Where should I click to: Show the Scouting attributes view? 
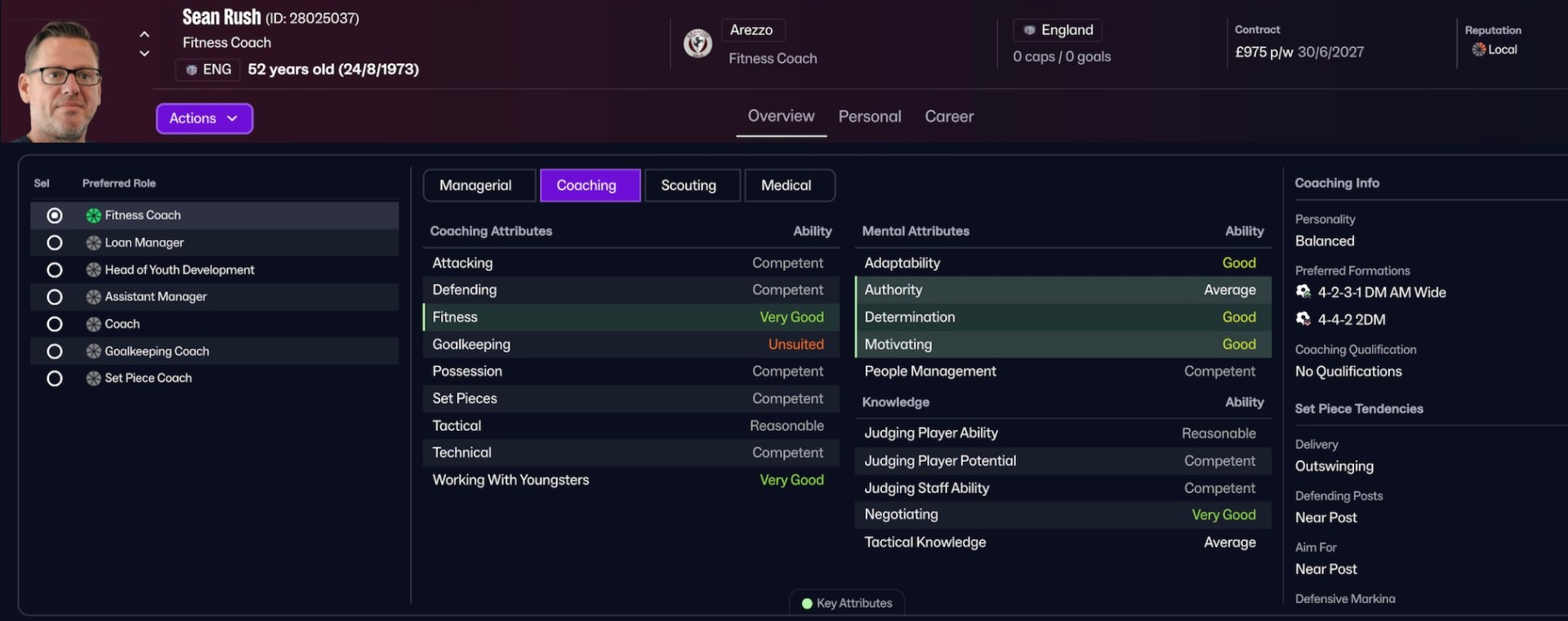(688, 185)
